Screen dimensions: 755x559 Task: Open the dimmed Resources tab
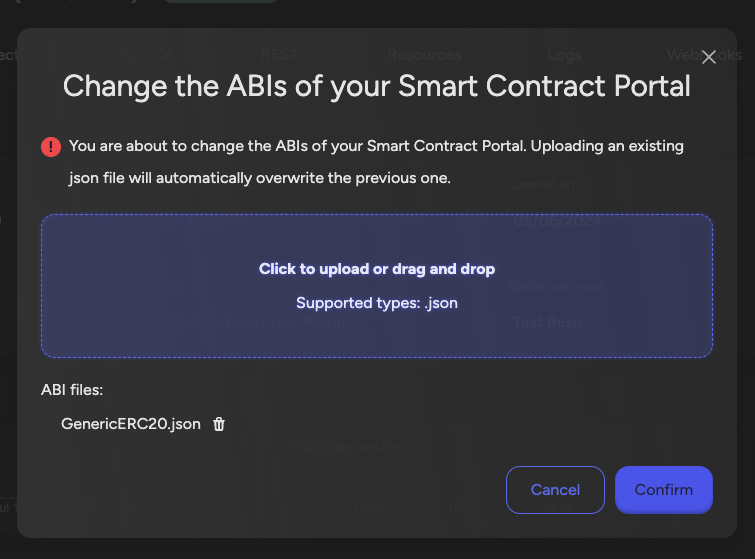click(x=424, y=55)
